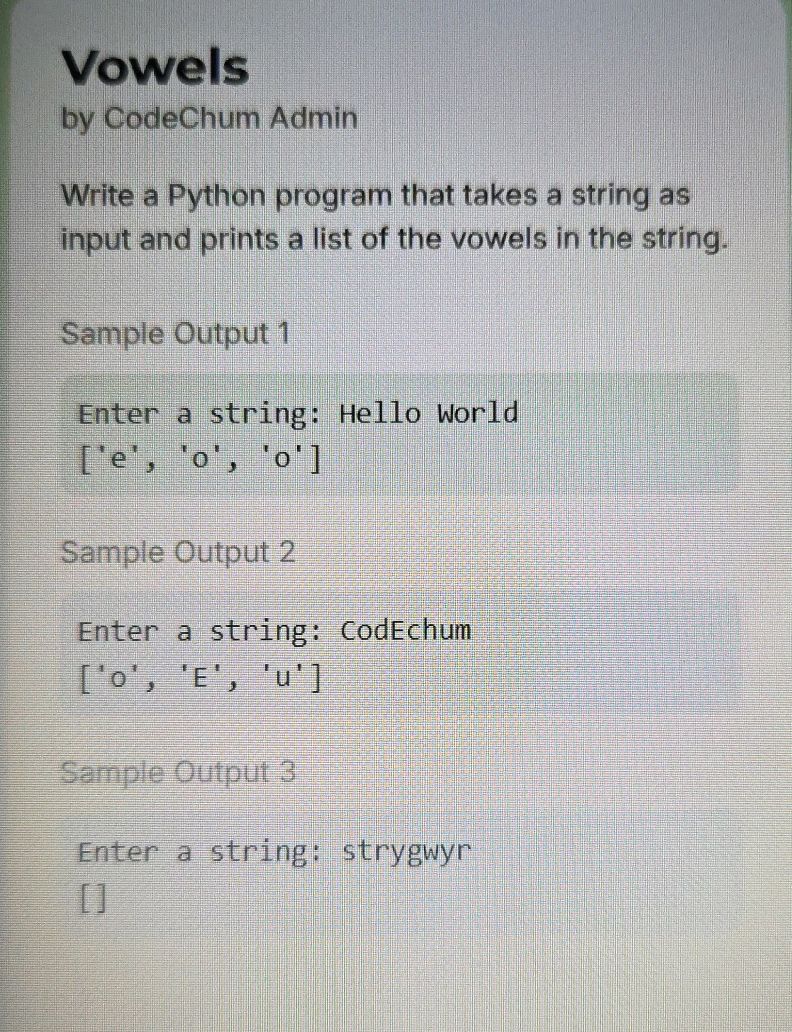Click the first sample output code box
Viewport: 792px width, 1032px height.
coord(400,433)
